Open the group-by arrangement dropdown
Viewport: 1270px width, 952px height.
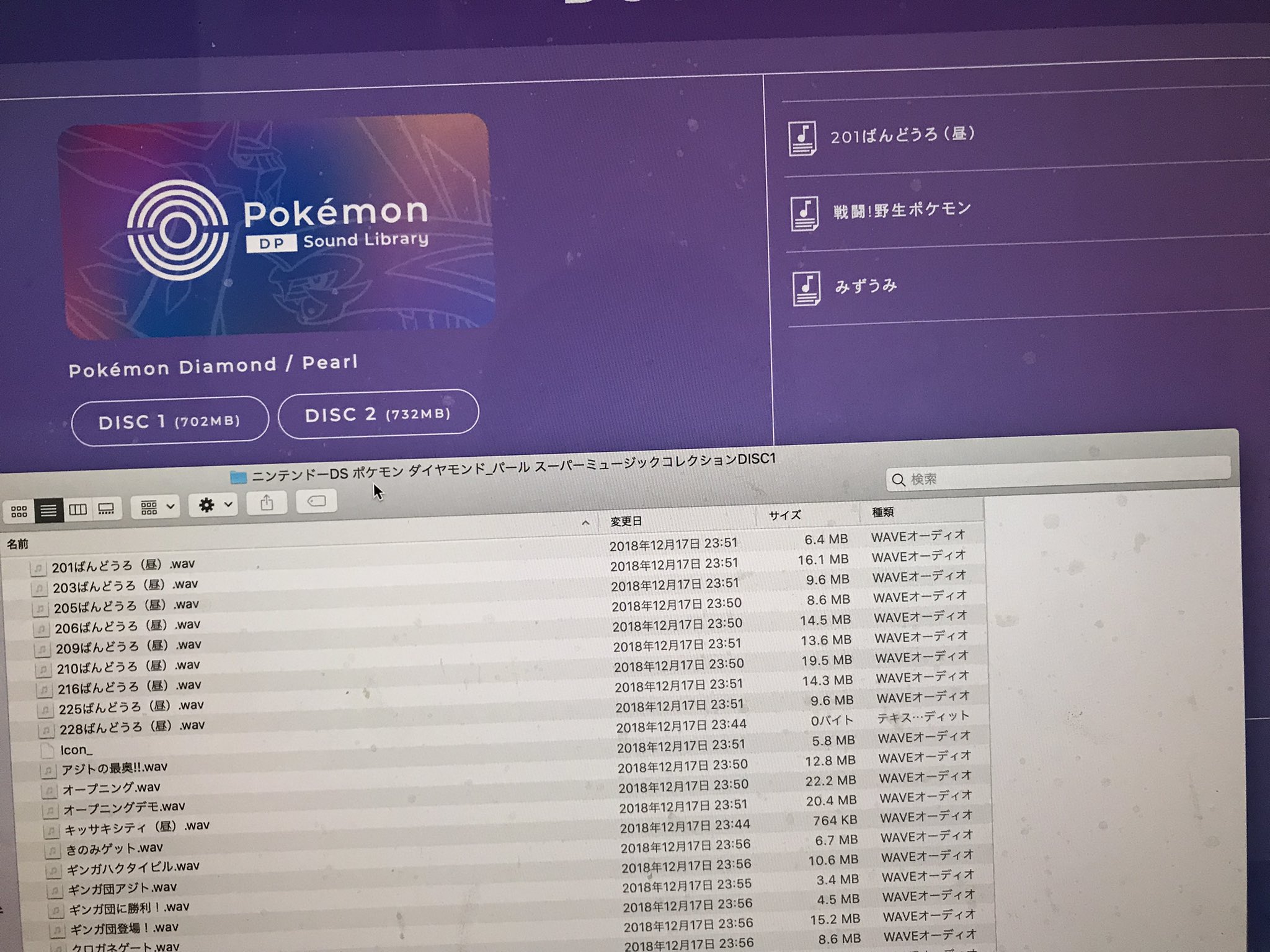pyautogui.click(x=156, y=508)
